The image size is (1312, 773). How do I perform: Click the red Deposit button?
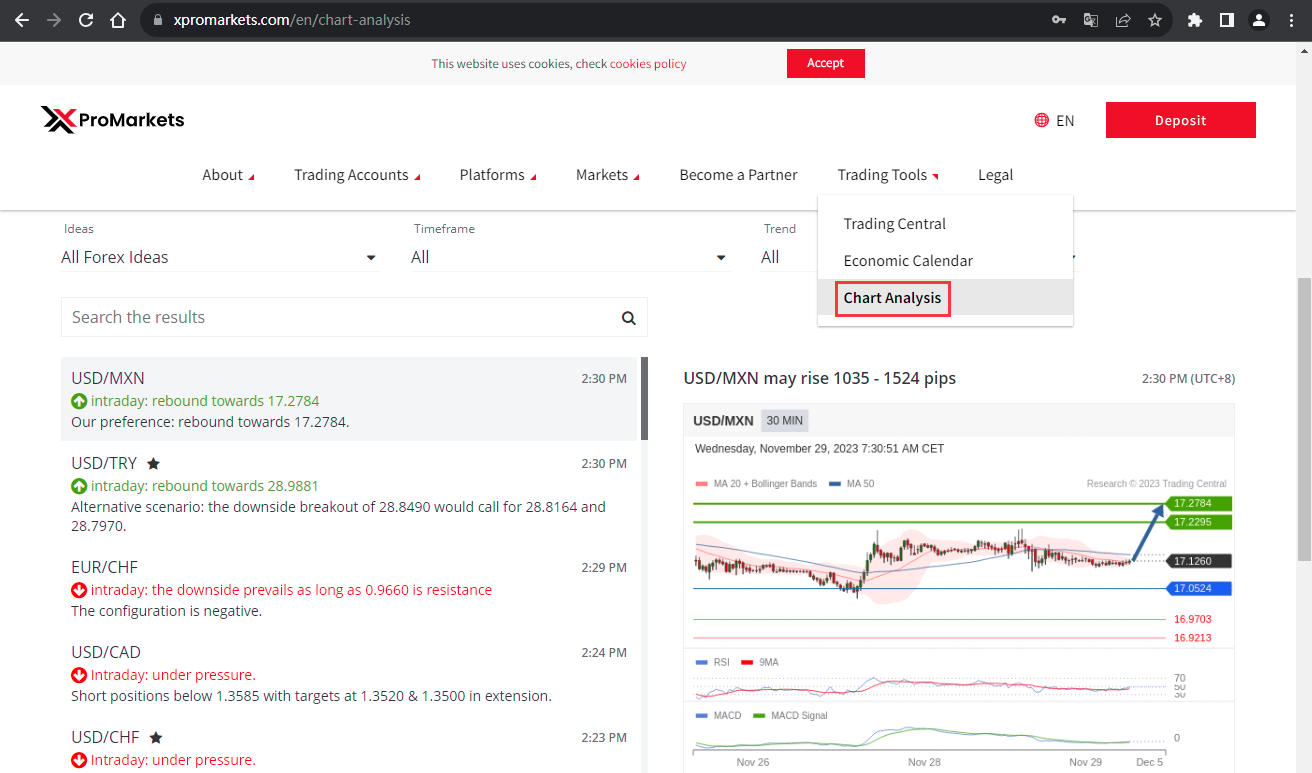[x=1180, y=120]
